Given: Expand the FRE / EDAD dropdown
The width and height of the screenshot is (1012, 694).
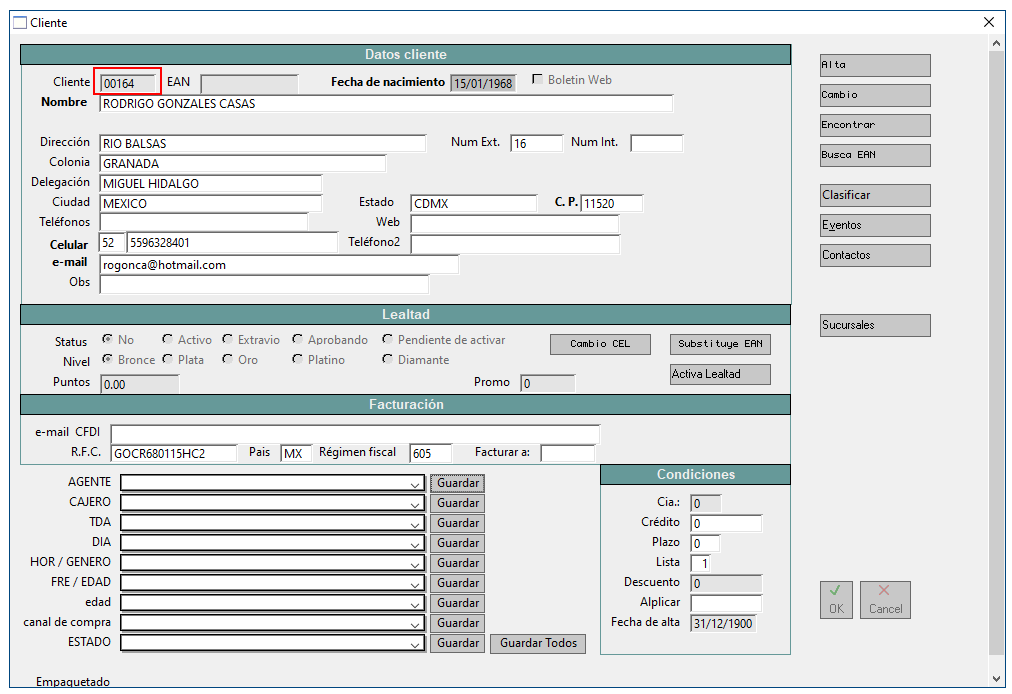Looking at the screenshot, I should click(415, 584).
